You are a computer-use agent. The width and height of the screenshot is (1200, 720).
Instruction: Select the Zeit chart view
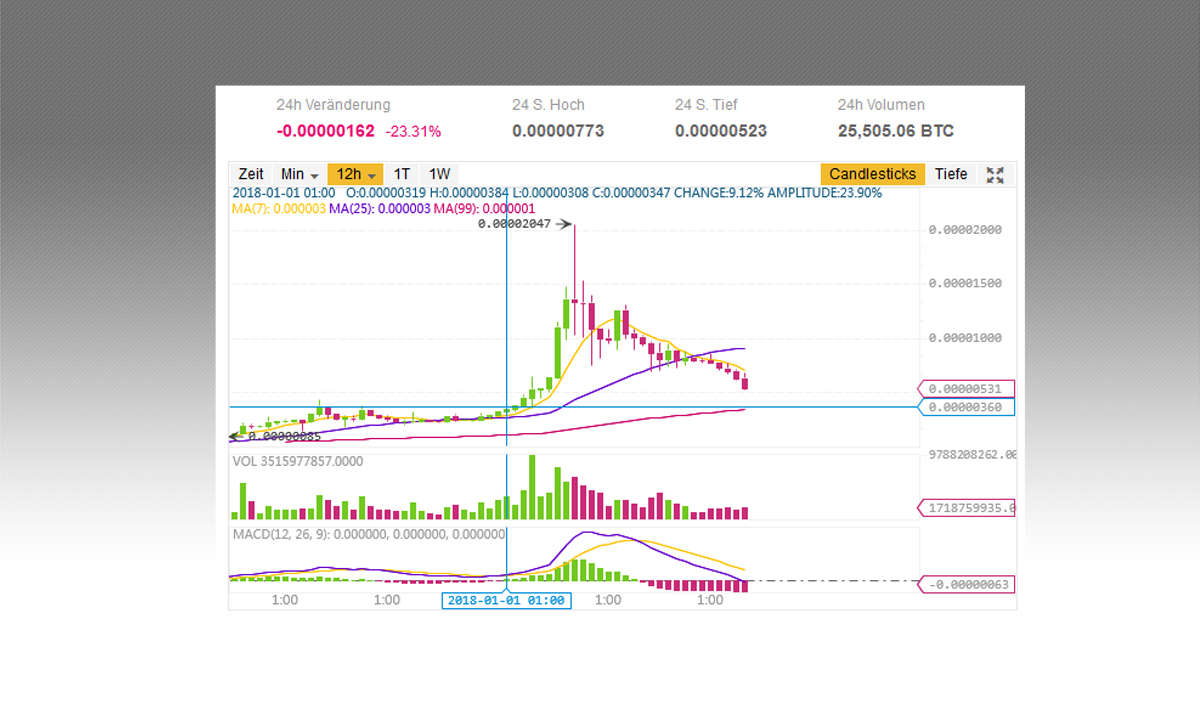pyautogui.click(x=251, y=174)
